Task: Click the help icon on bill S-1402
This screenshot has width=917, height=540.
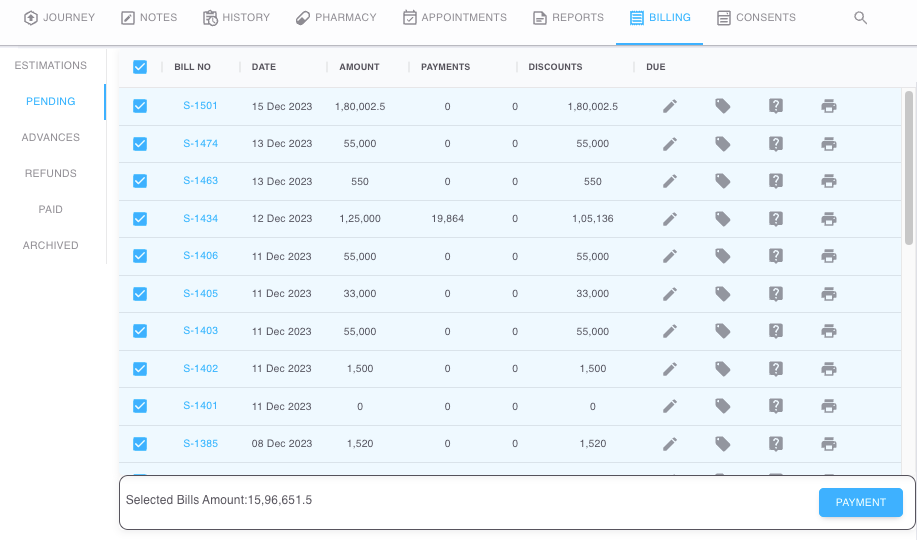Action: click(775, 369)
